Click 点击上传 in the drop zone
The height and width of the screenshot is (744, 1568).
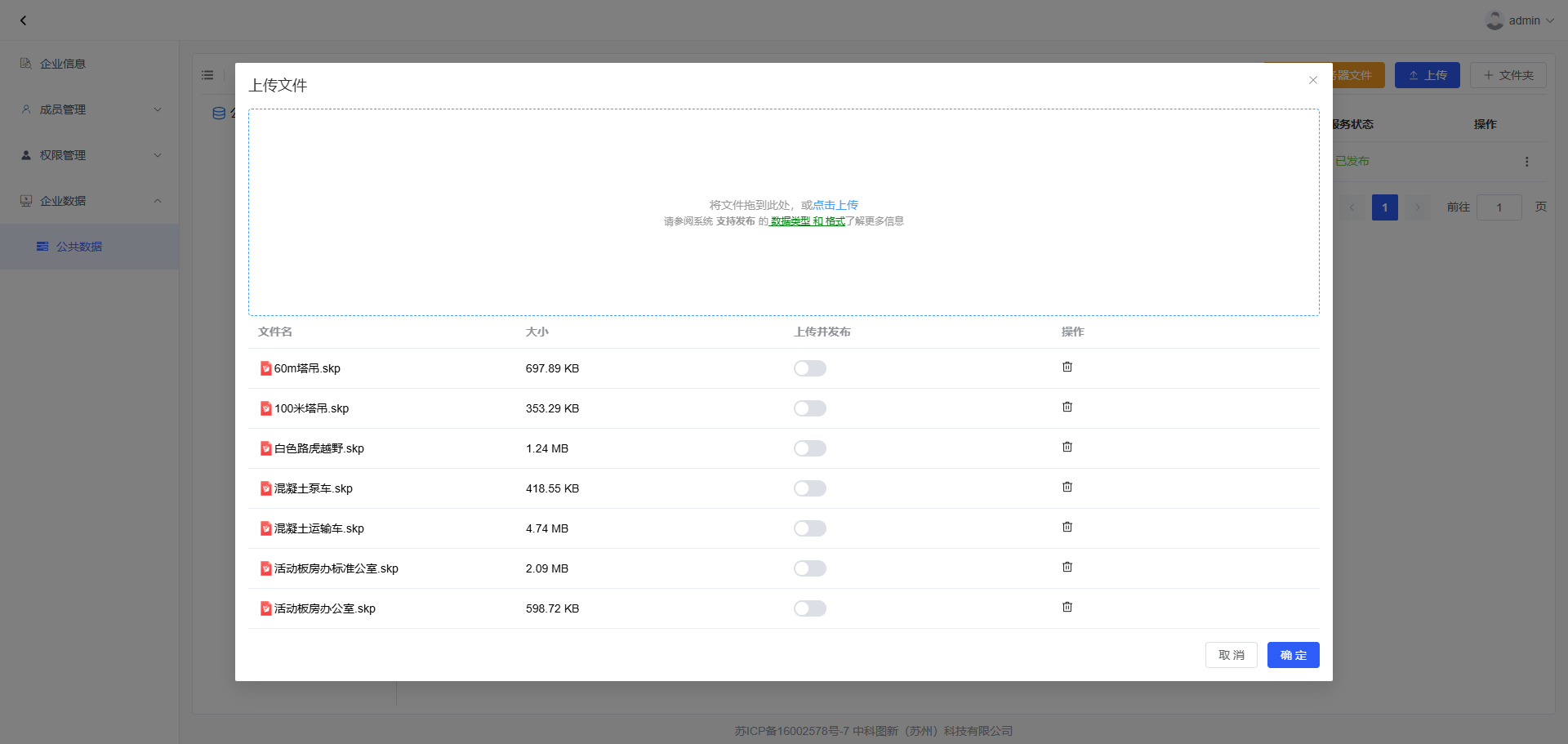(835, 205)
